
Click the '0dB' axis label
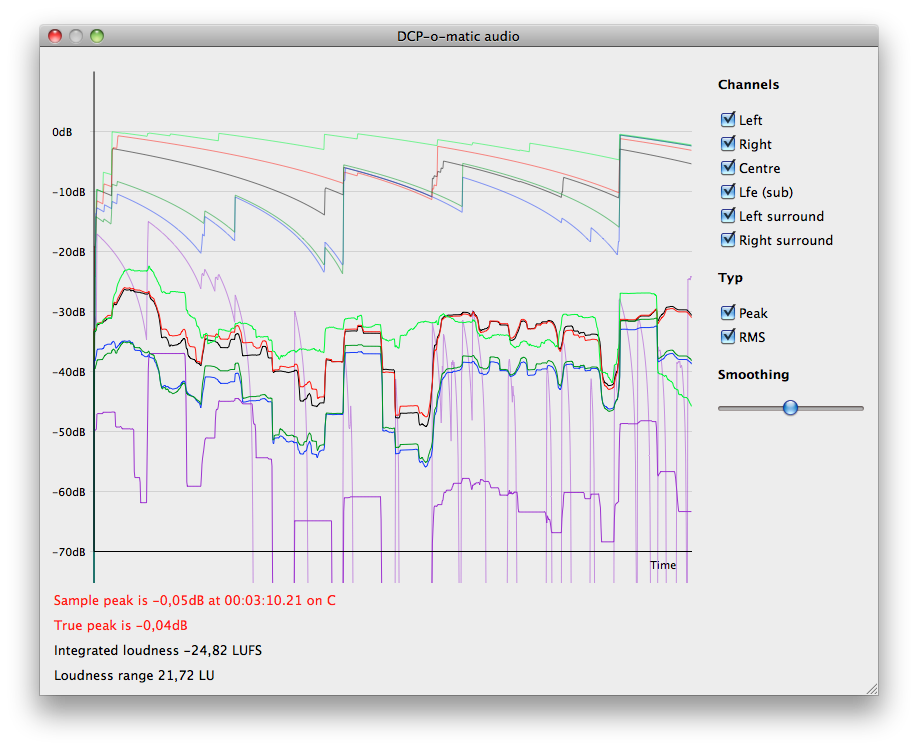[62, 132]
